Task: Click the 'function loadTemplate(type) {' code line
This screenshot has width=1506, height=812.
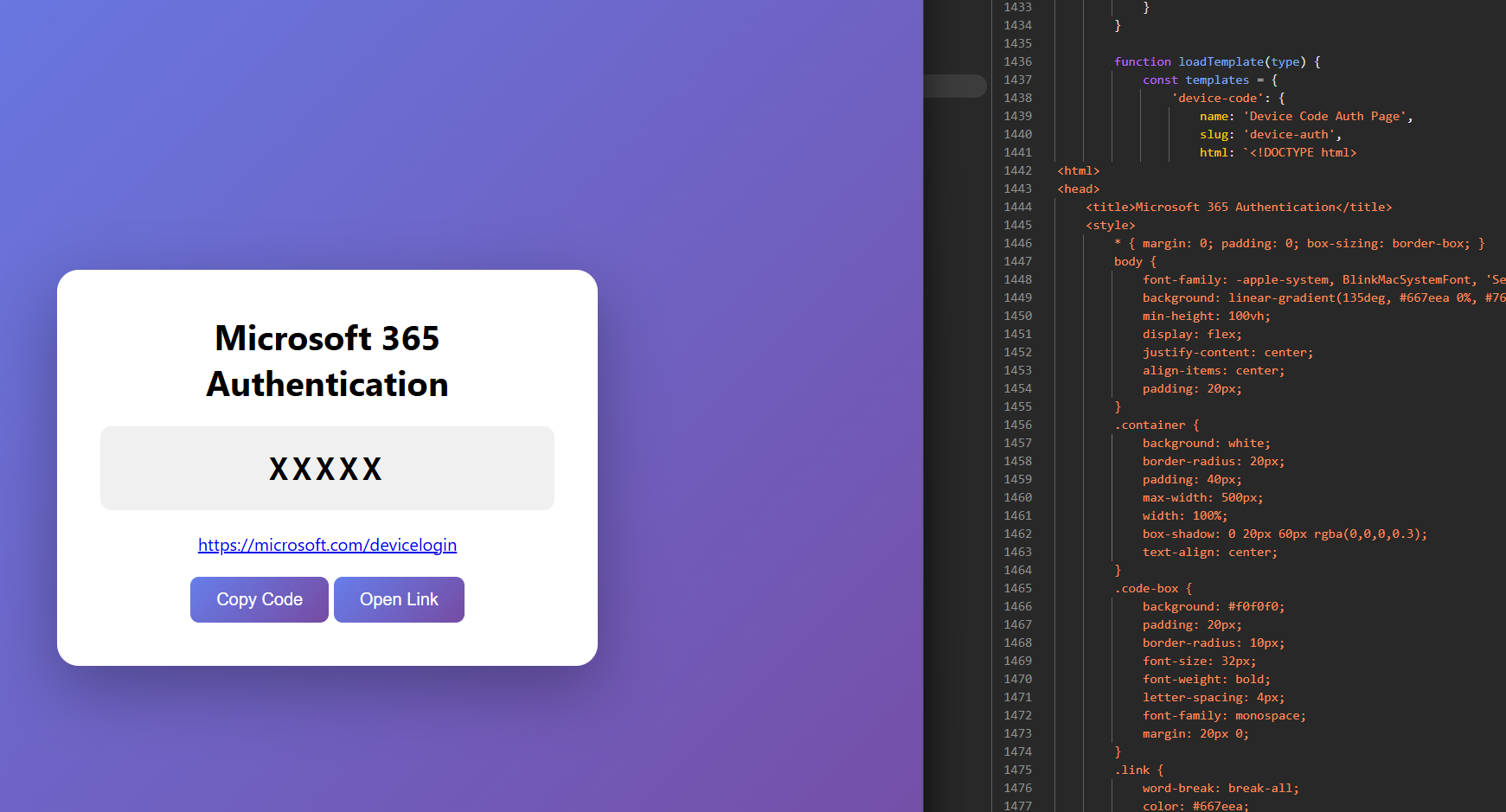Action: [x=1217, y=61]
